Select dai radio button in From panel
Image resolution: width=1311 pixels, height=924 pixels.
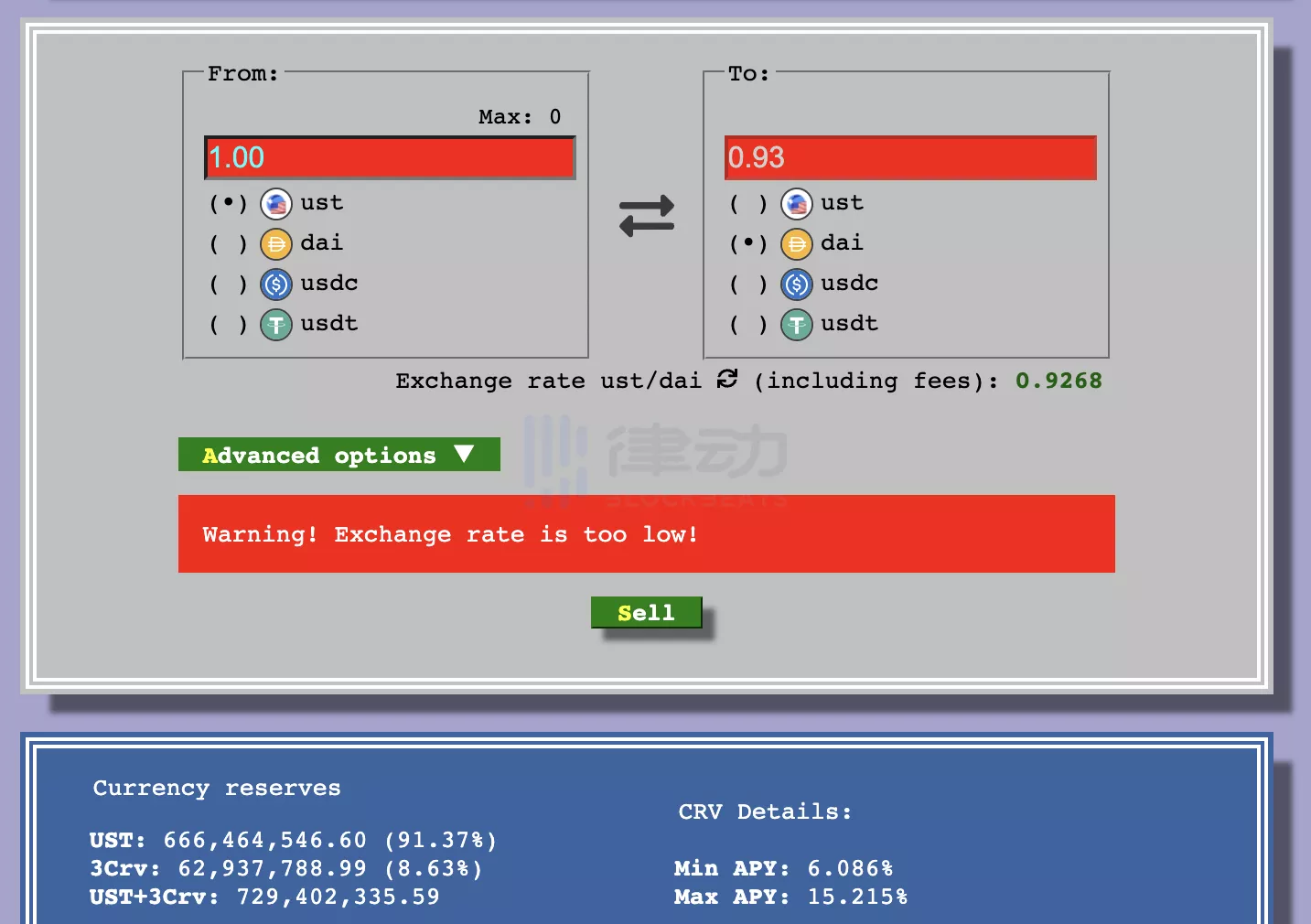228,244
